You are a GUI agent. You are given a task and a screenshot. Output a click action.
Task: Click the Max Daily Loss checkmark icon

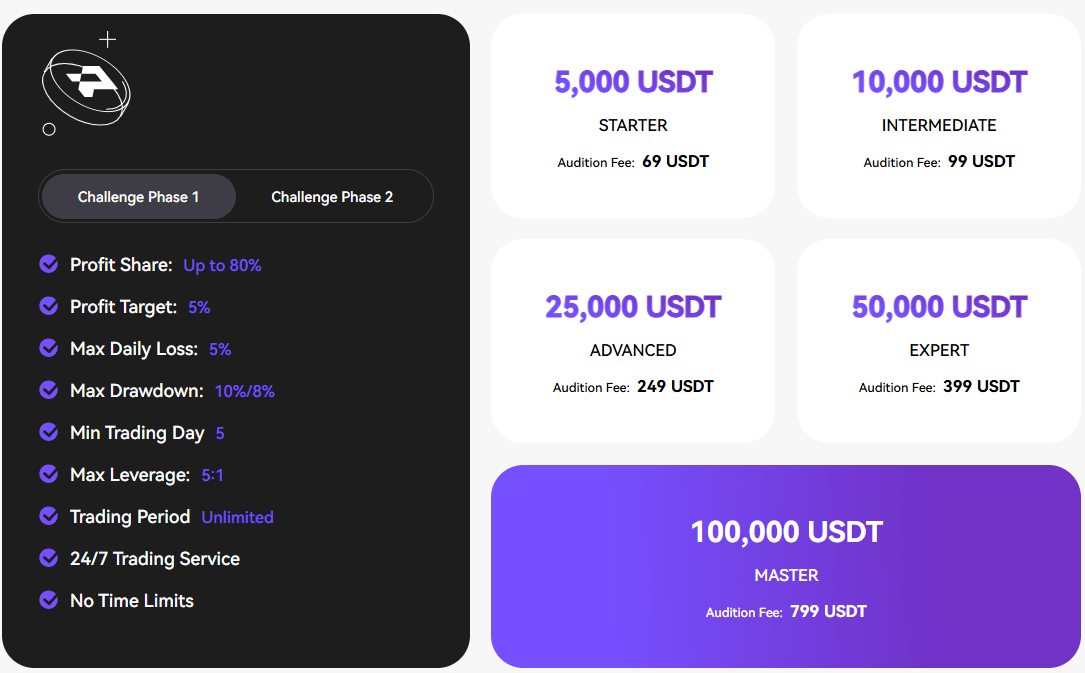(x=48, y=348)
